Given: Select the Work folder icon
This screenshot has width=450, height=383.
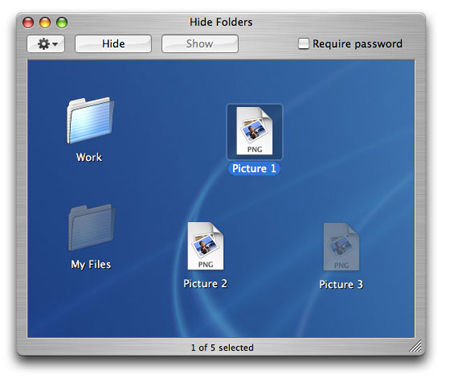Looking at the screenshot, I should 90,120.
